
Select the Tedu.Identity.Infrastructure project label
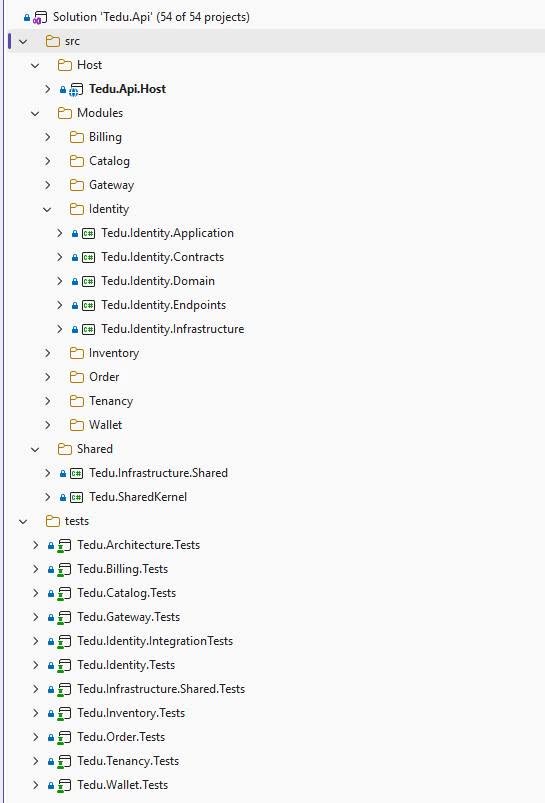click(173, 329)
